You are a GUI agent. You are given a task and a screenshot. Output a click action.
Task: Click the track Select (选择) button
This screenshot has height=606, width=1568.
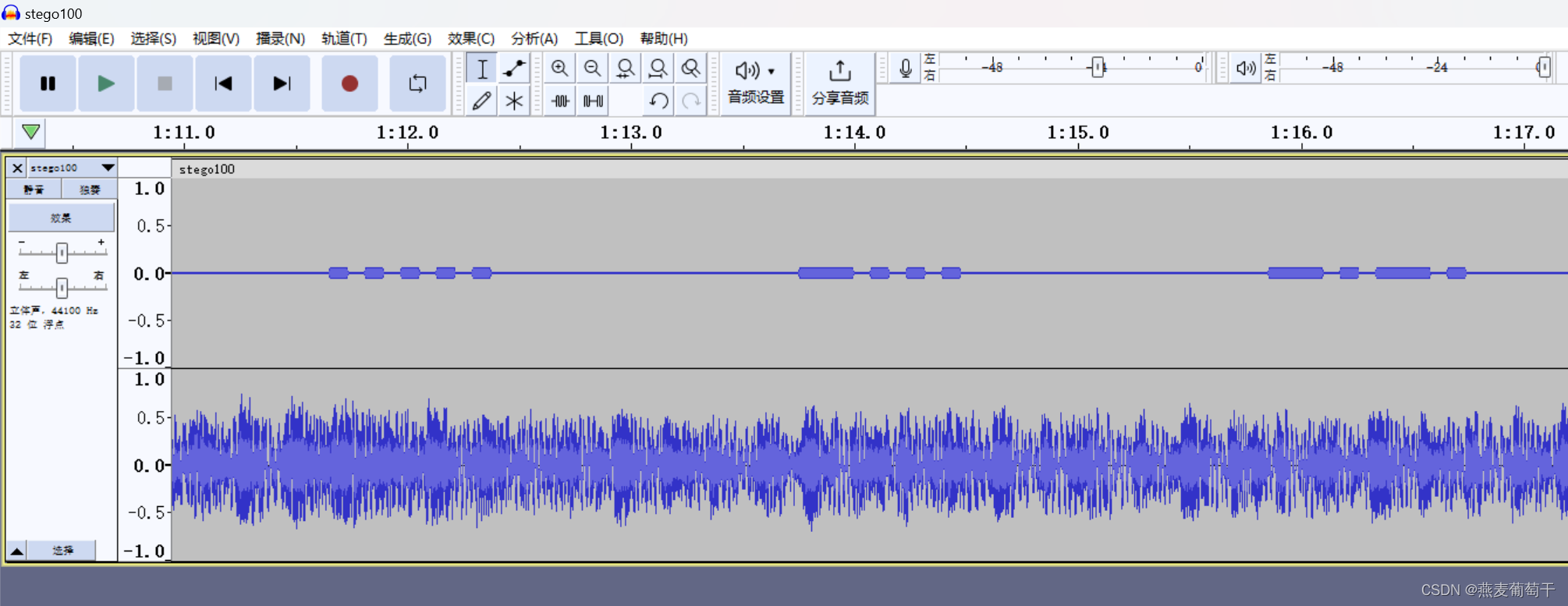tap(62, 550)
